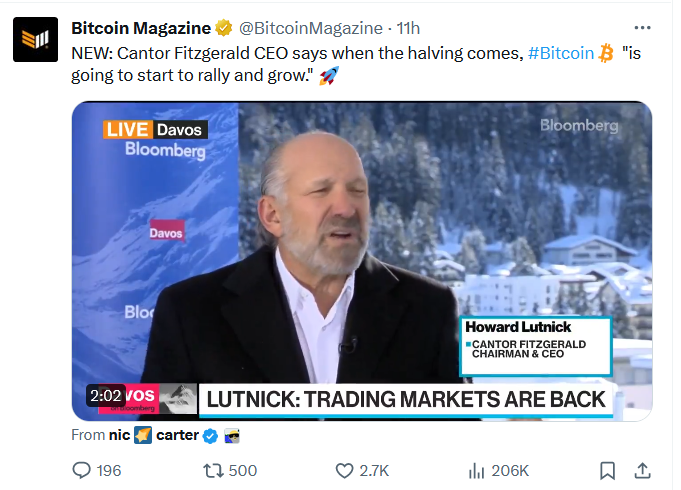This screenshot has height=490, width=681.
Task: Click the orange Bitcoin symbol emoji
Action: tap(604, 52)
